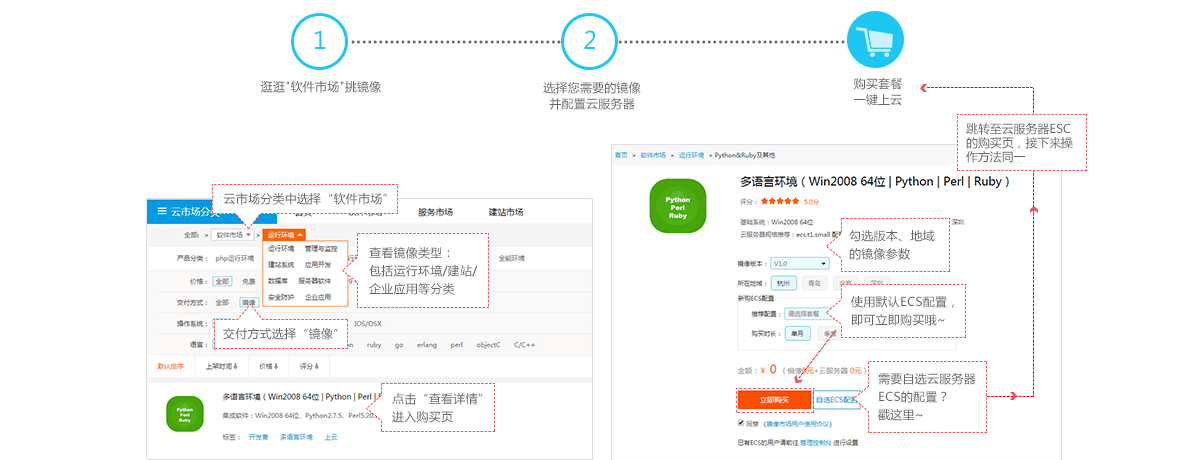Go to 首页 via the breadcrumb
The width and height of the screenshot is (1200, 460).
pos(622,155)
